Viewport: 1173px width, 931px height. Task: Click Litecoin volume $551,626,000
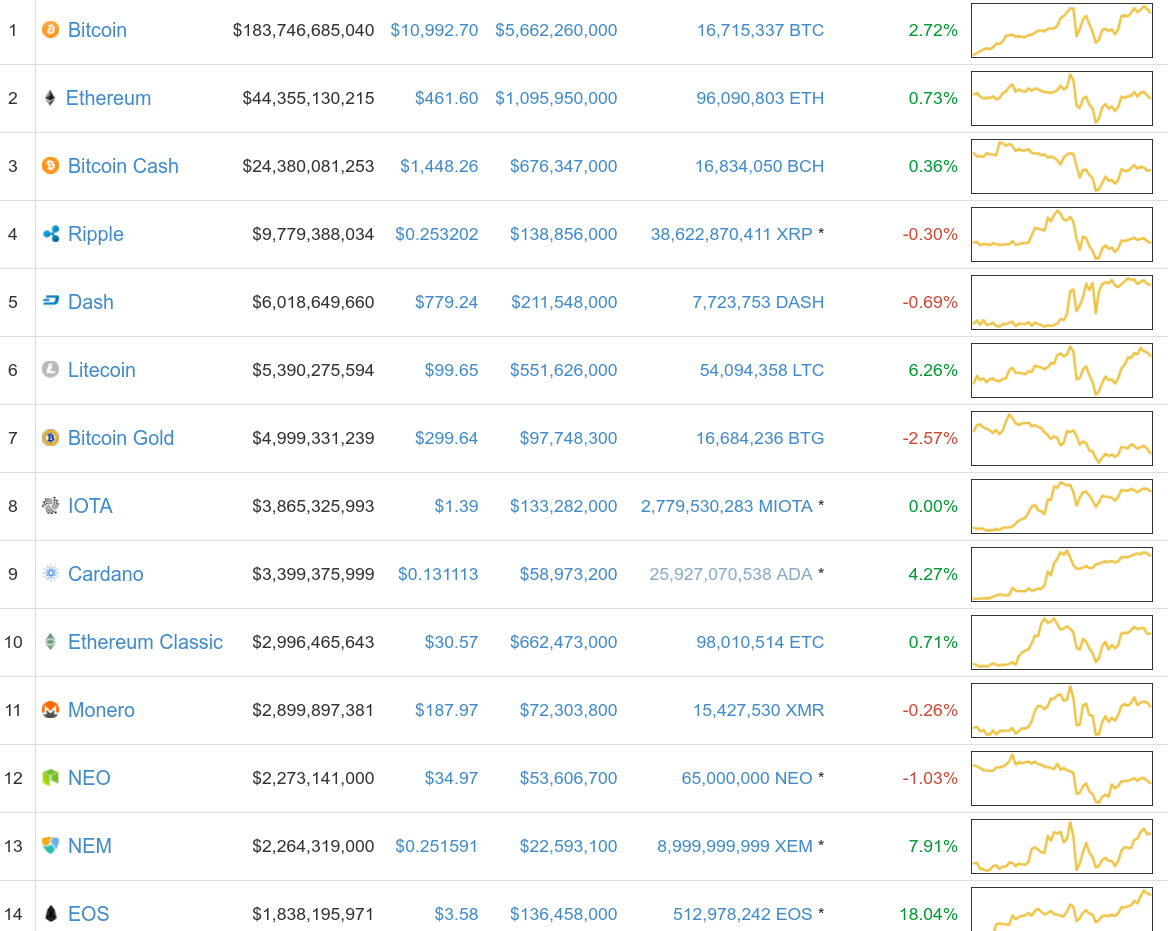563,371
